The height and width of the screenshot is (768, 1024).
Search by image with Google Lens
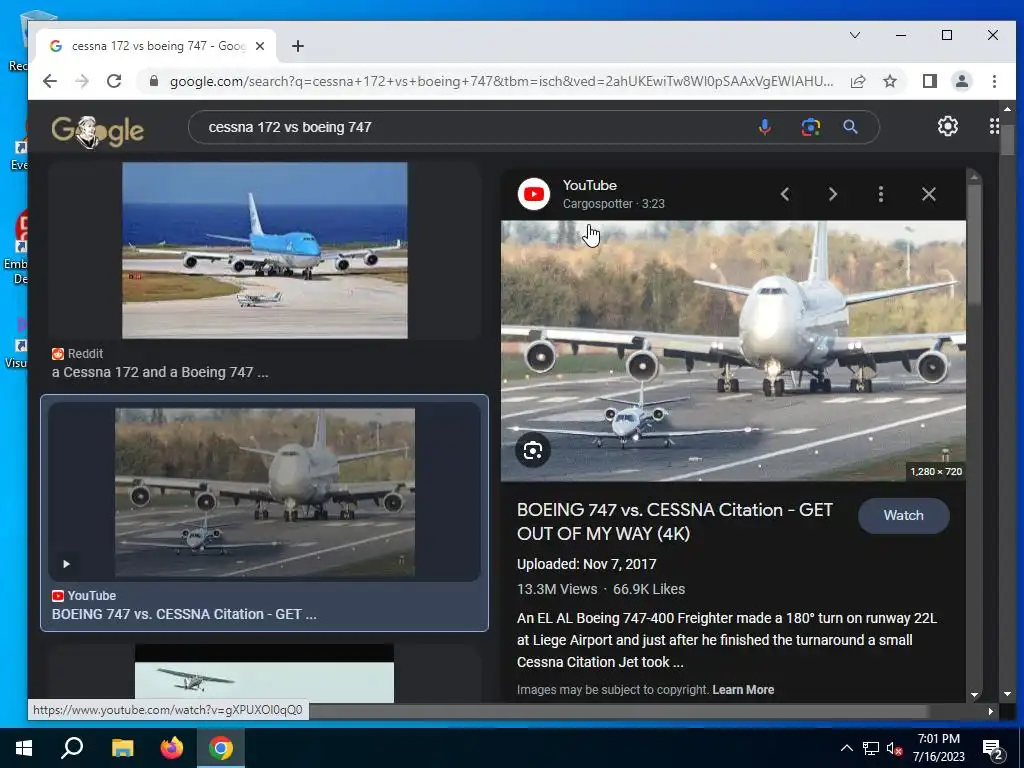(810, 127)
